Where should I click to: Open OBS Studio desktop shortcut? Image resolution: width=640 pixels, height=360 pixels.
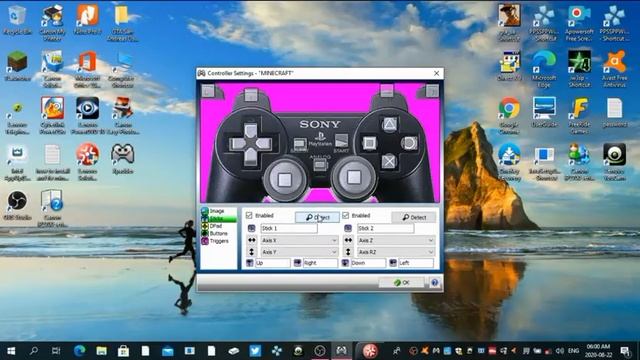[x=17, y=206]
